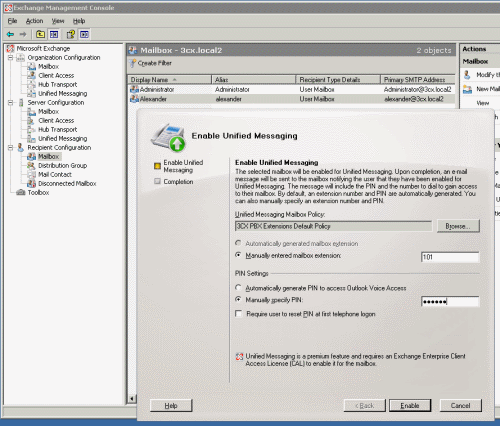Image resolution: width=500 pixels, height=426 pixels.
Task: Select the Administrator mailbox row
Action: (x=292, y=89)
